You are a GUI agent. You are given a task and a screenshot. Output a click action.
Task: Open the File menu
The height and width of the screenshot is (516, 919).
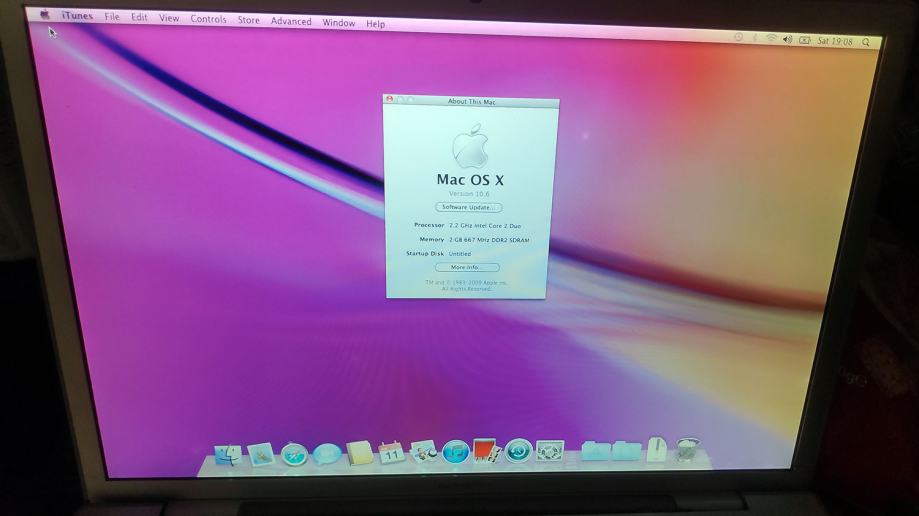112,16
